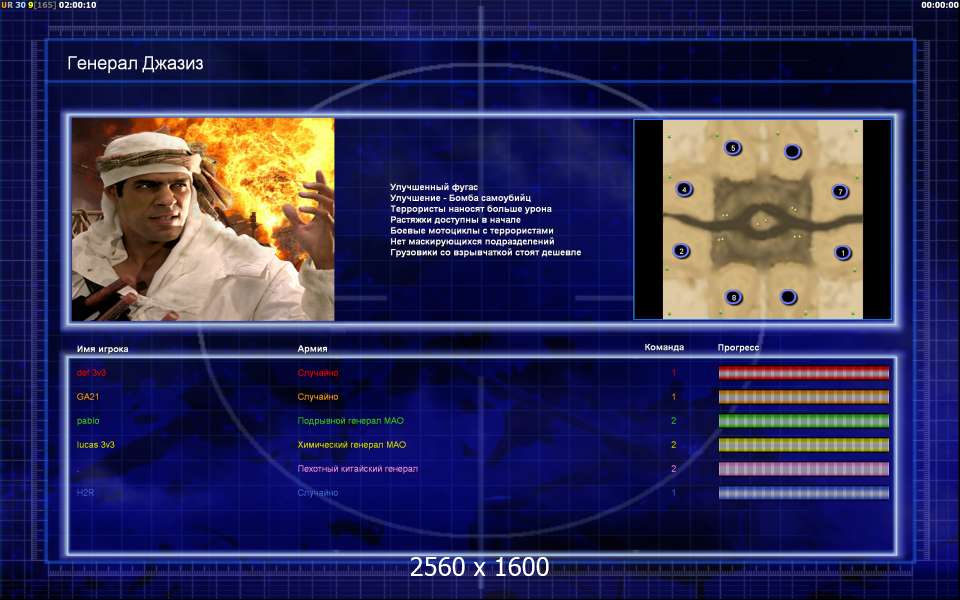Click bonus line 'Террористы наносят больше урона'
This screenshot has width=960, height=600.
(471, 209)
